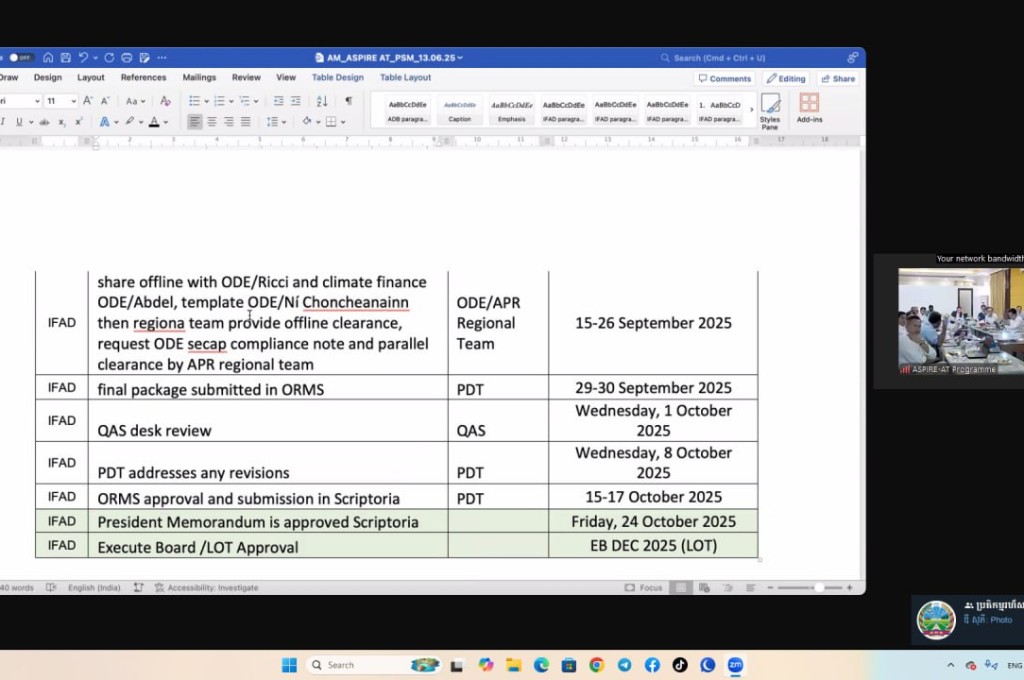Open more quick access options (ellipsis)
This screenshot has width=1024, height=680.
point(162,57)
